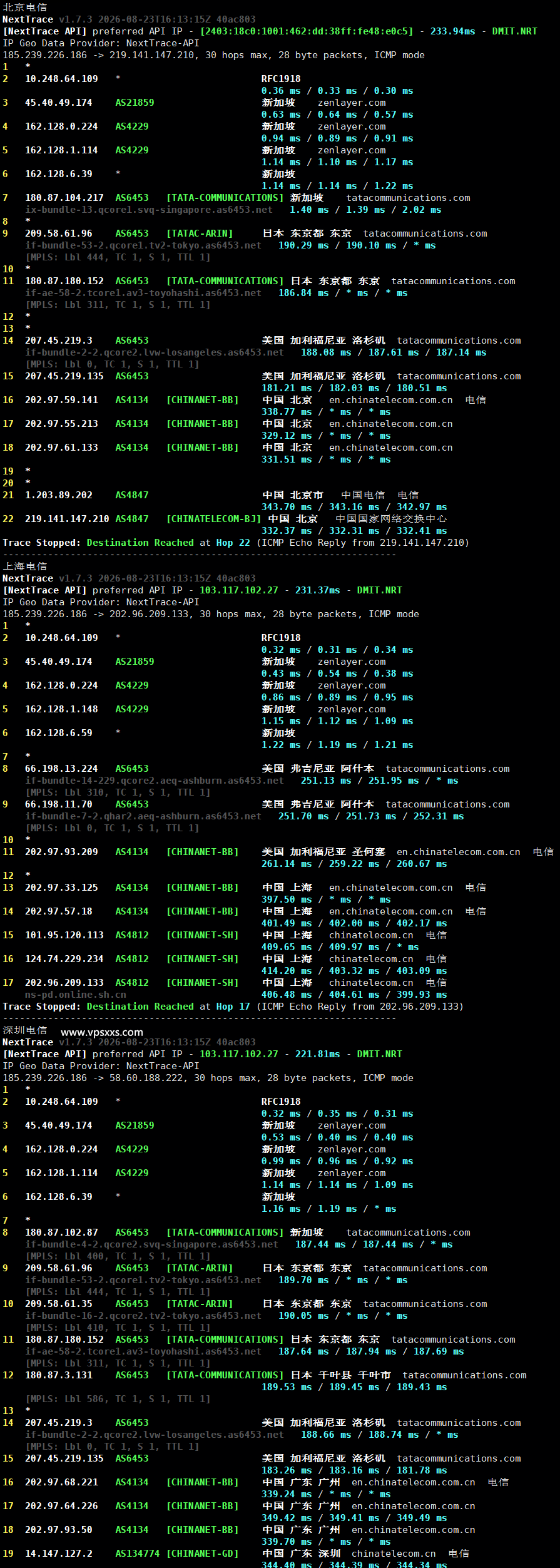Click the 千叶市 location label
The image size is (560, 1568).
(x=374, y=1375)
